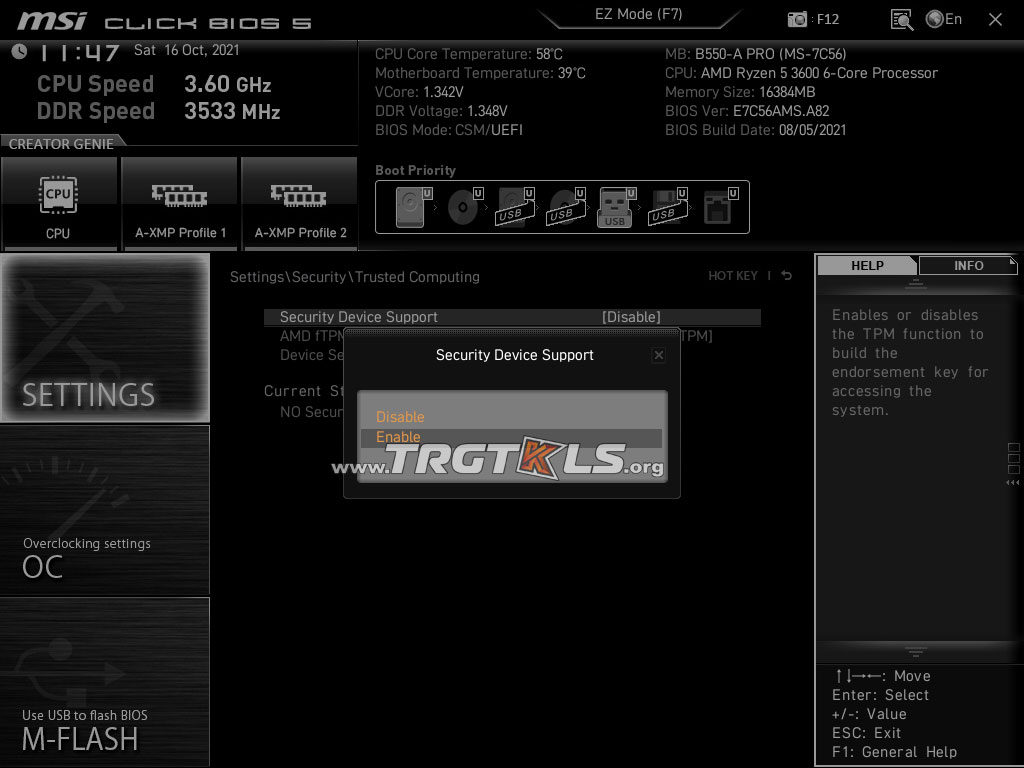Open the OC overclocking settings section
Image resolution: width=1024 pixels, height=768 pixels.
pos(105,511)
